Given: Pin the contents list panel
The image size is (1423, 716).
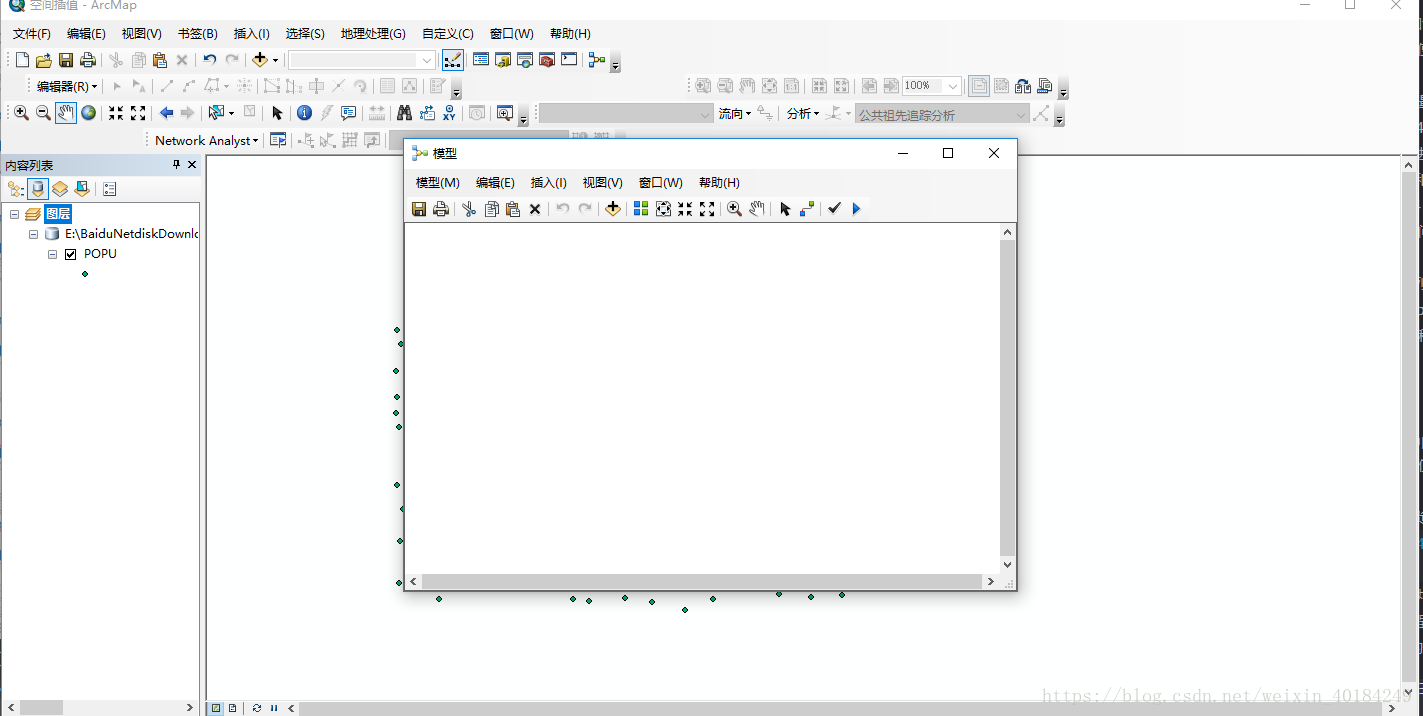Looking at the screenshot, I should (x=176, y=164).
